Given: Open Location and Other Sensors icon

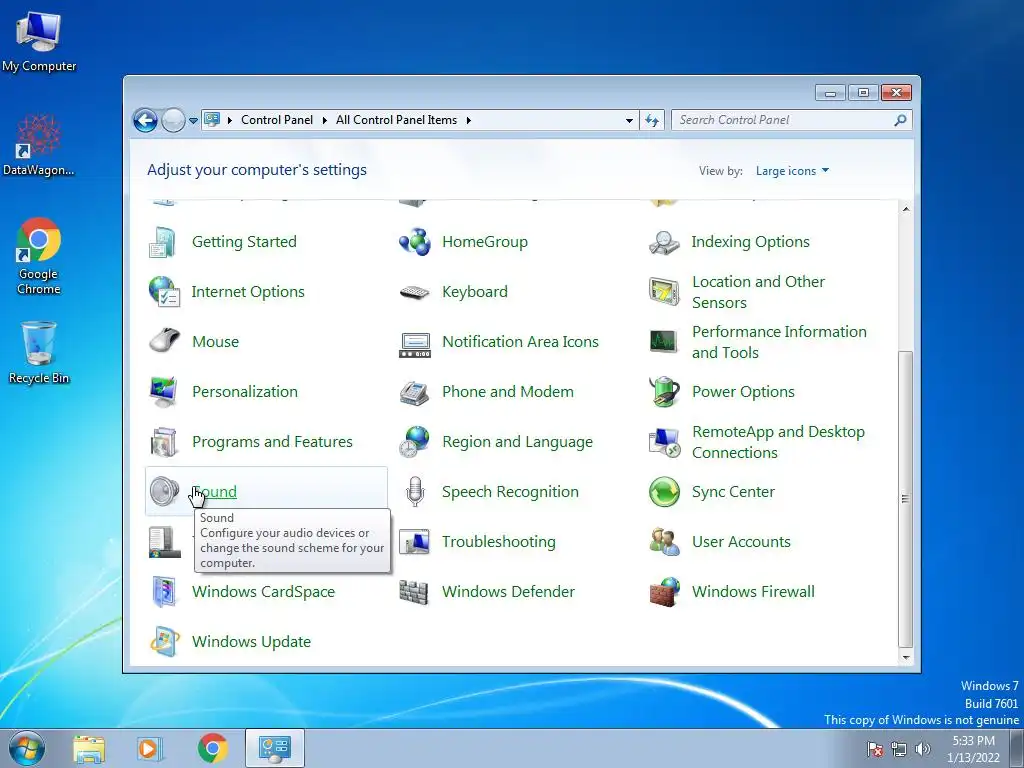Looking at the screenshot, I should click(x=664, y=292).
